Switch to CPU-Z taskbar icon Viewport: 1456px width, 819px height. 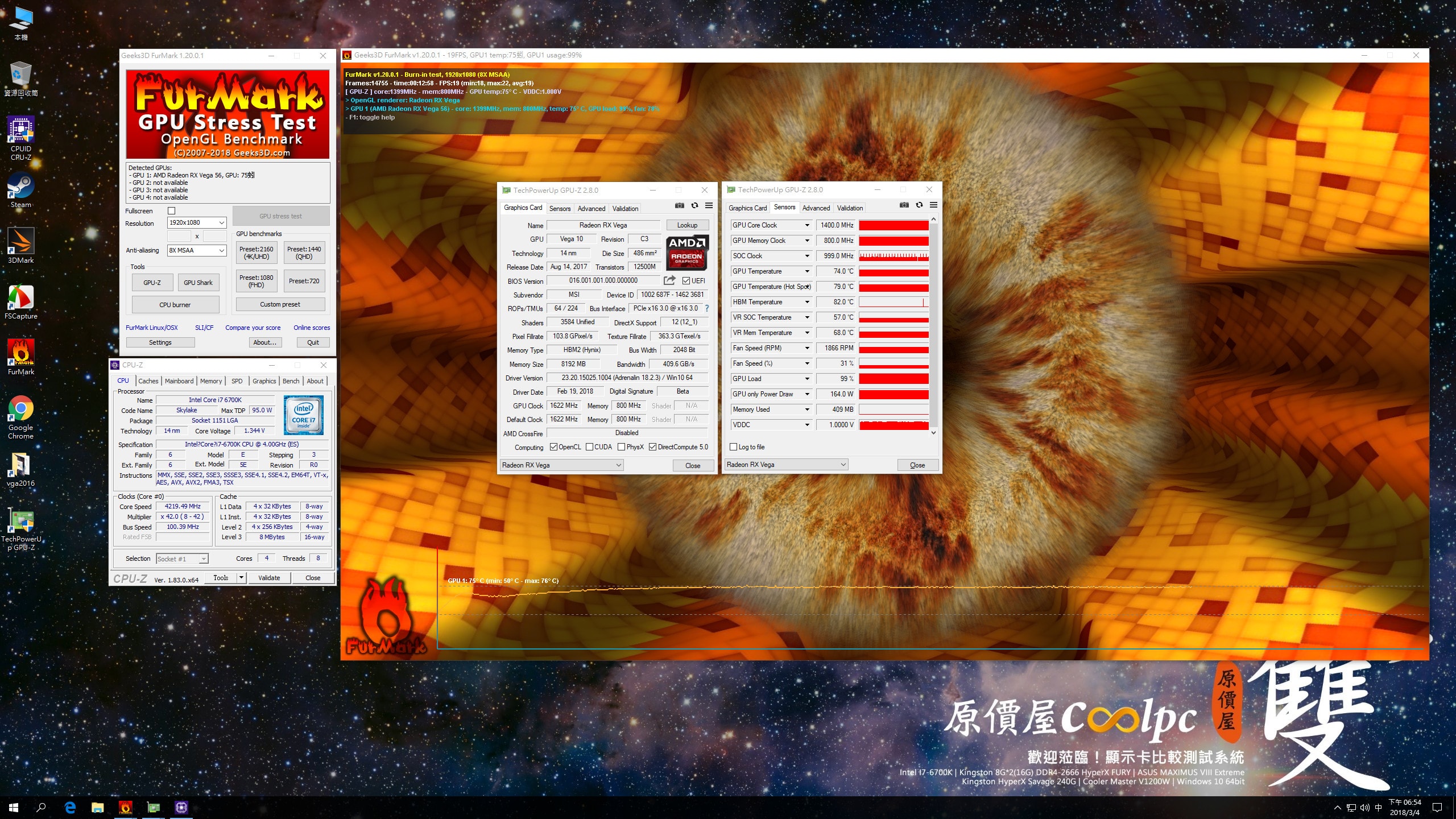[181, 807]
